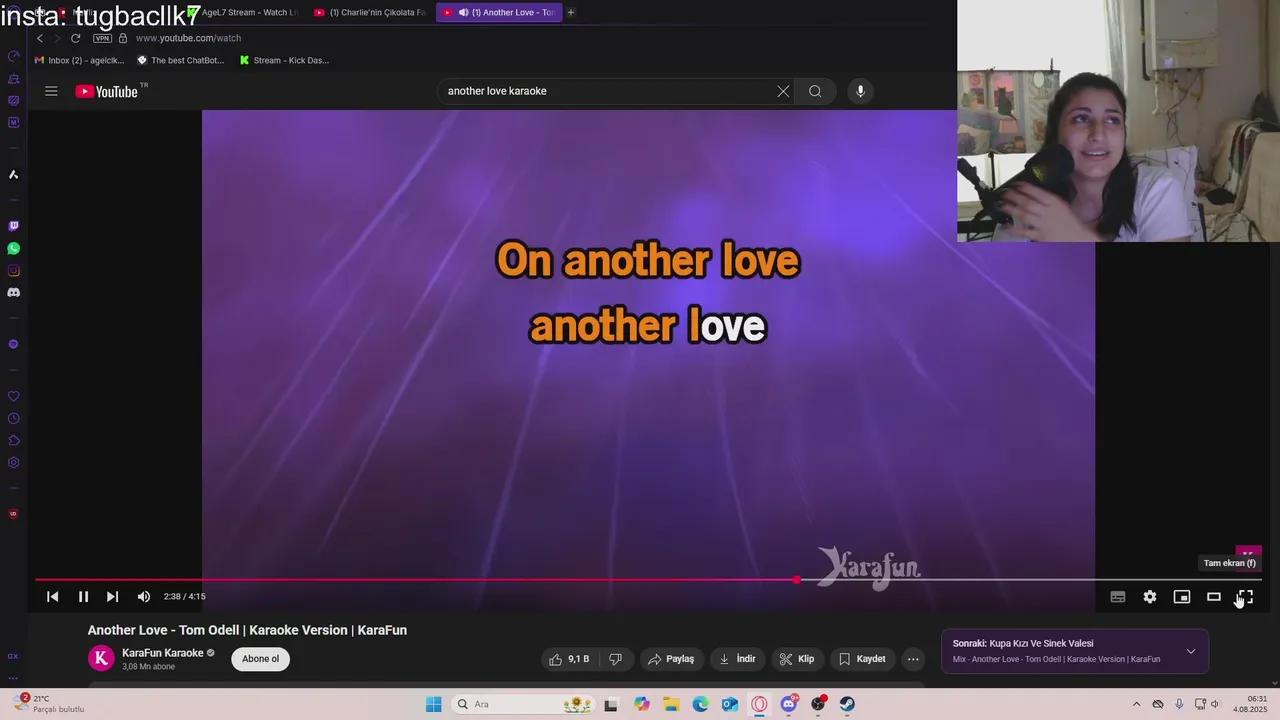Screen dimensions: 1280x720
Task: Download the video with İndir
Action: click(x=737, y=659)
